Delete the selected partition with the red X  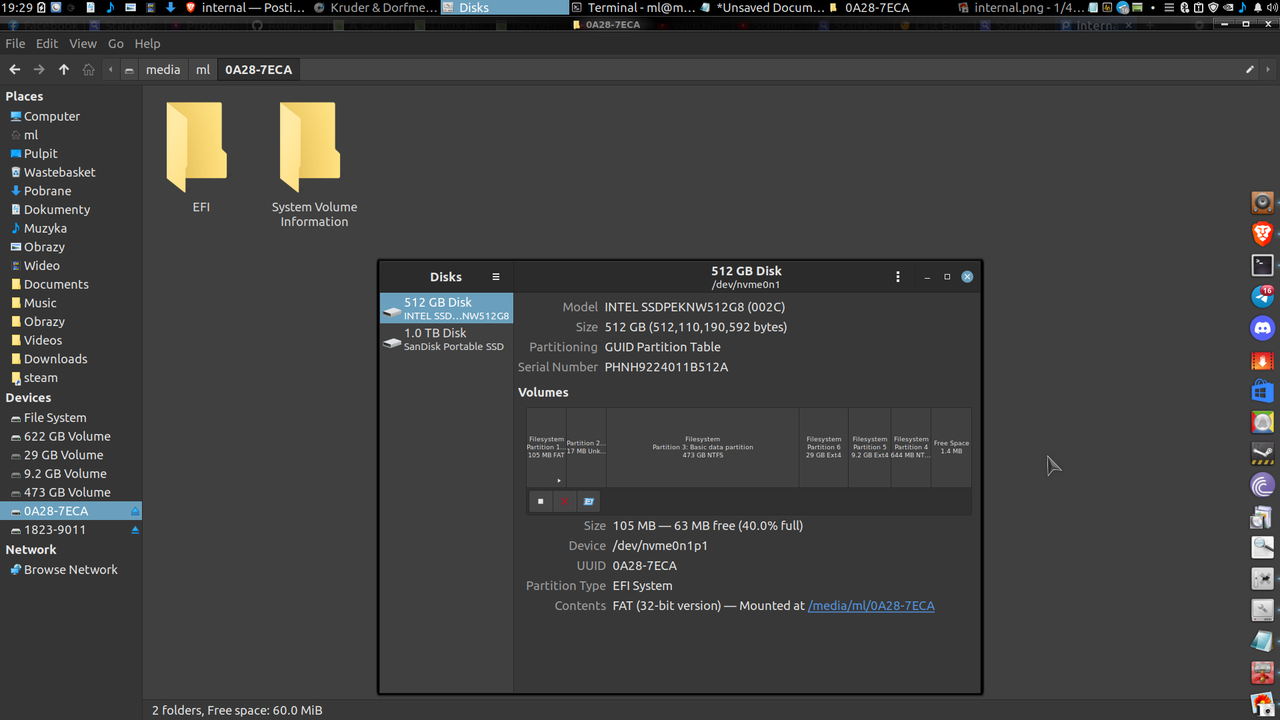coord(564,501)
